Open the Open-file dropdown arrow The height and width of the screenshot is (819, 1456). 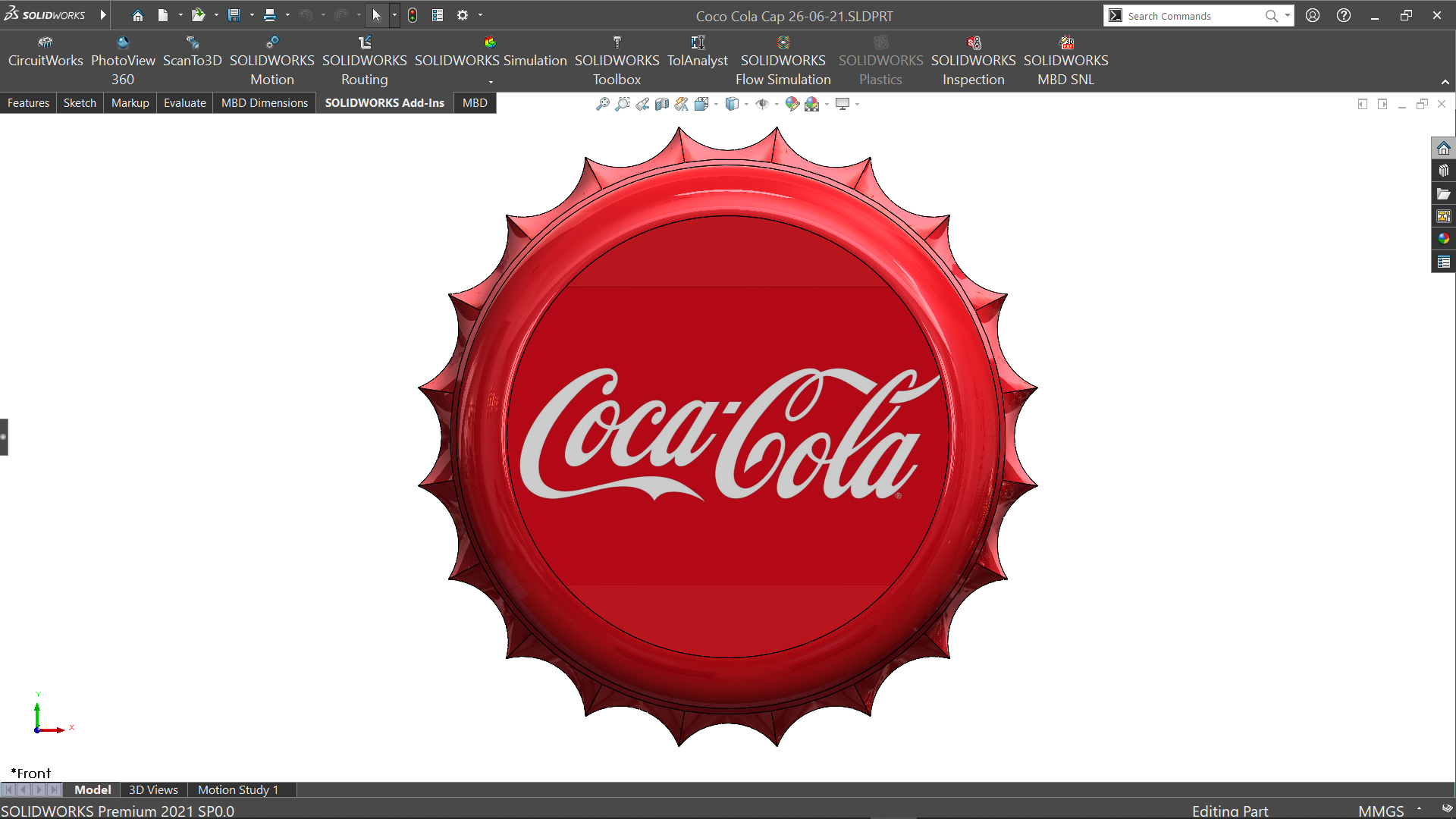tap(216, 15)
